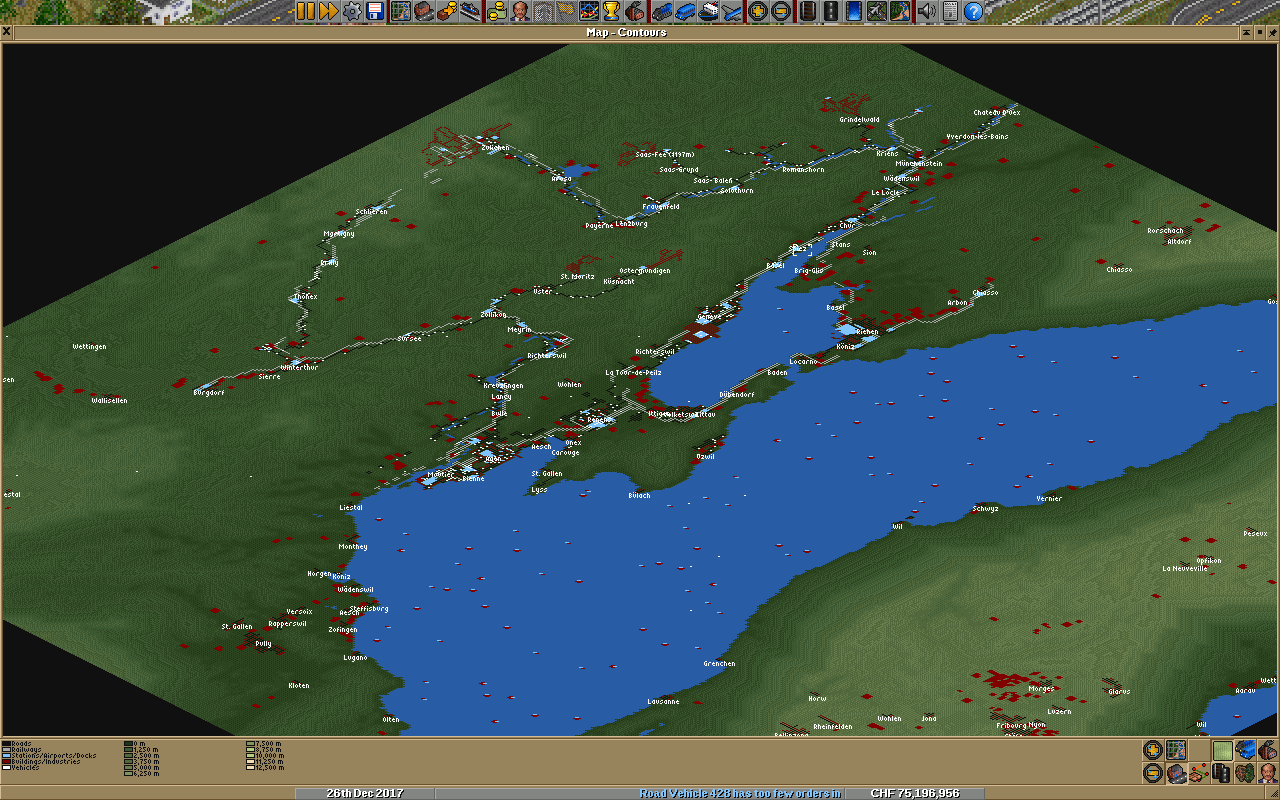This screenshot has width=1280, height=800.
Task: Open airport construction toolbar
Action: [x=877, y=12]
